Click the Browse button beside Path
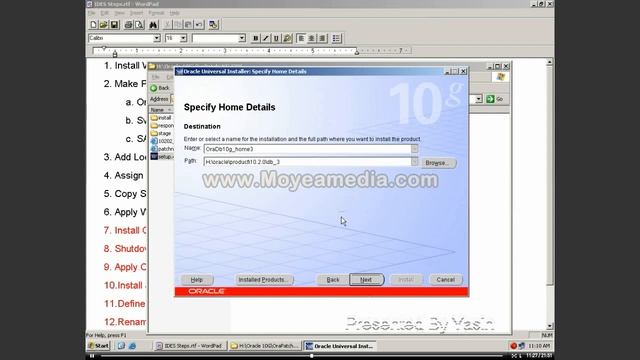The image size is (640, 360). (438, 163)
